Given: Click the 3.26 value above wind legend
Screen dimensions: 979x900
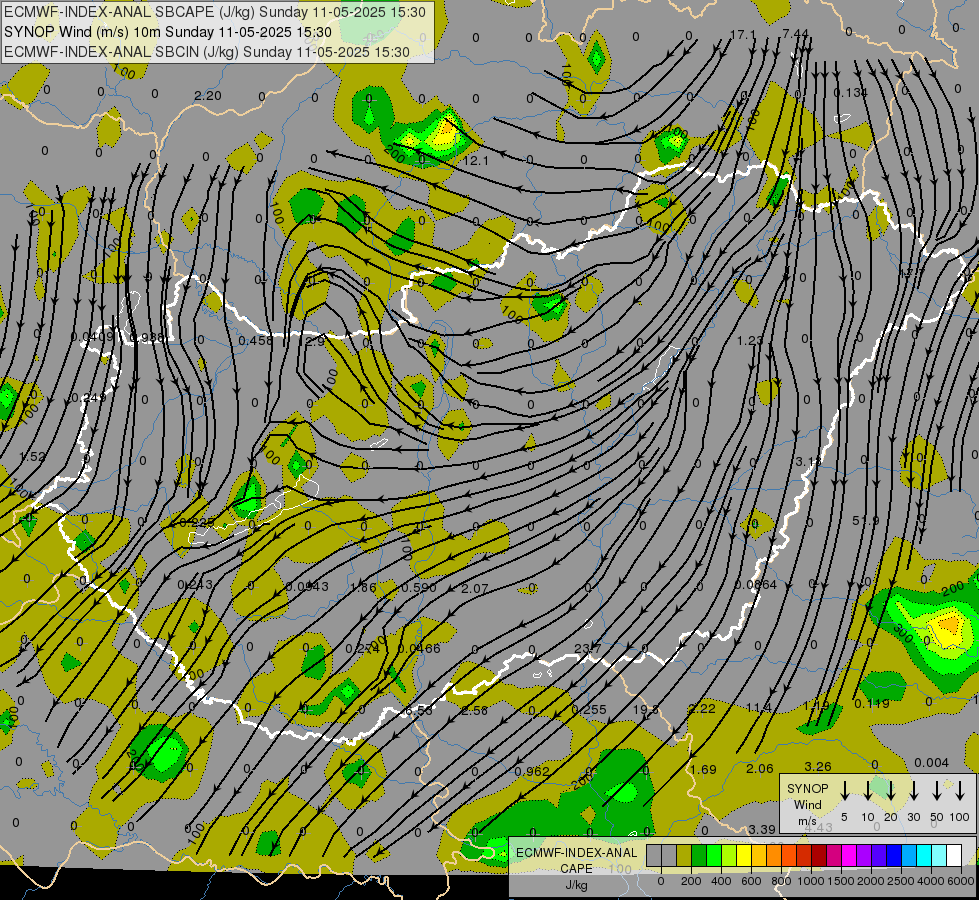Looking at the screenshot, I should coord(818,766).
